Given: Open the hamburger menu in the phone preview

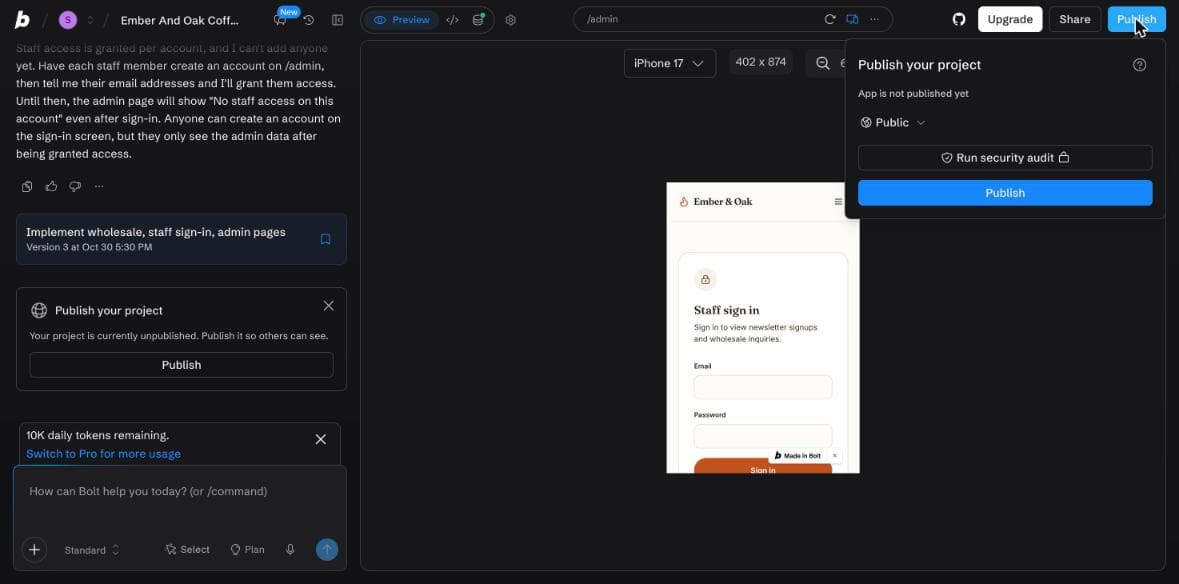Looking at the screenshot, I should (838, 201).
